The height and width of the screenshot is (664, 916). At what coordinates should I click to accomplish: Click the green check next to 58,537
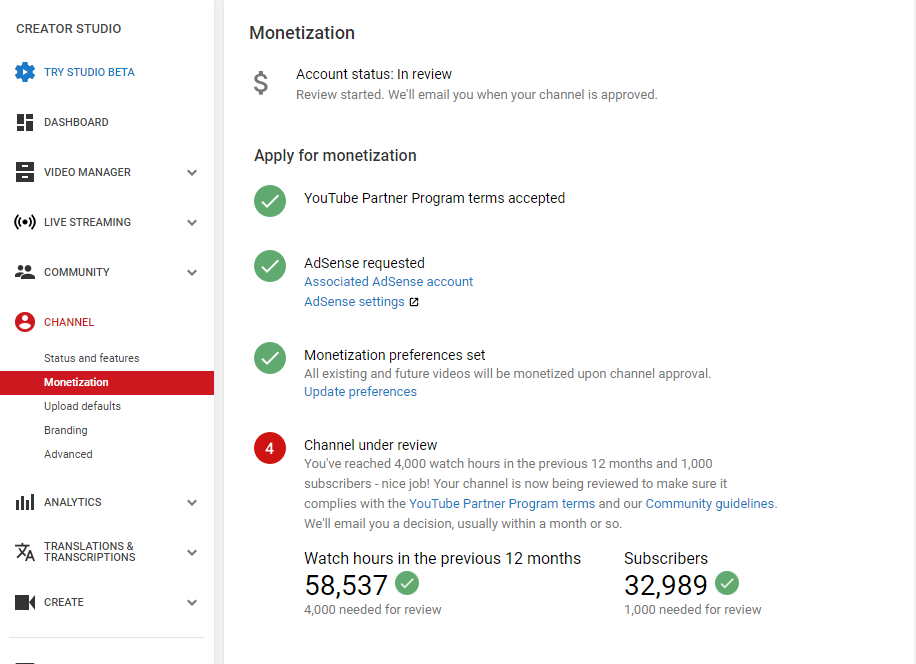pos(407,583)
